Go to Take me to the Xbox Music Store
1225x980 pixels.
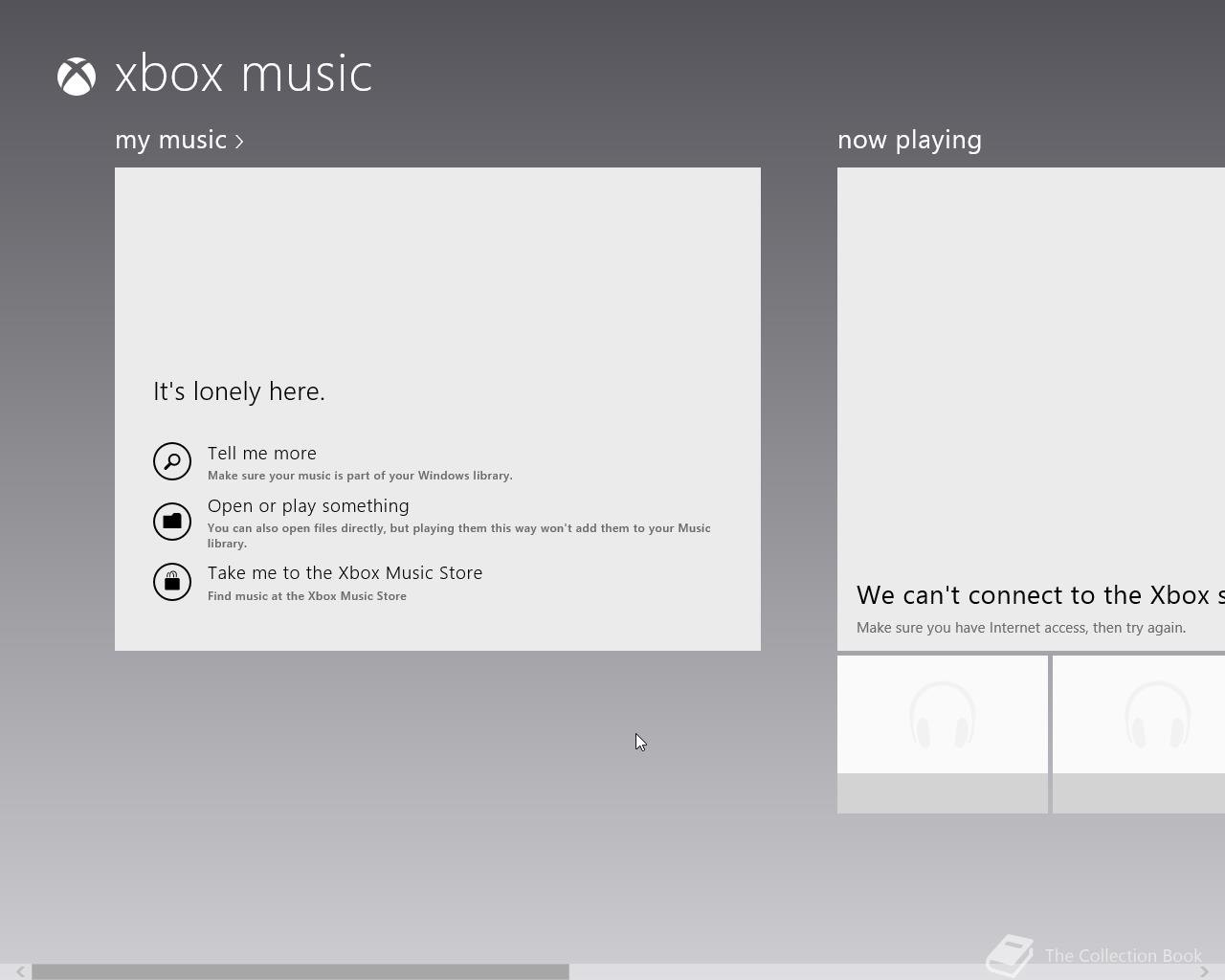point(345,572)
